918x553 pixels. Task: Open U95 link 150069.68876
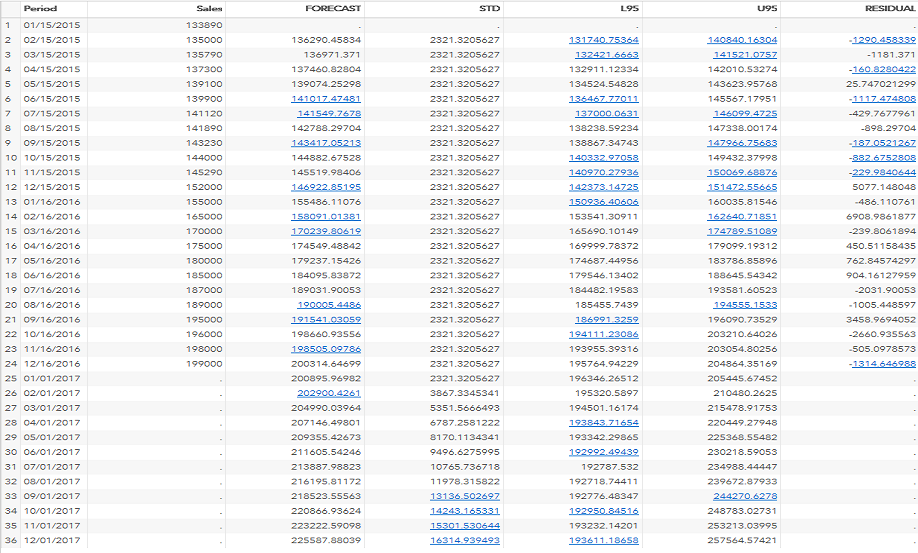coord(742,172)
